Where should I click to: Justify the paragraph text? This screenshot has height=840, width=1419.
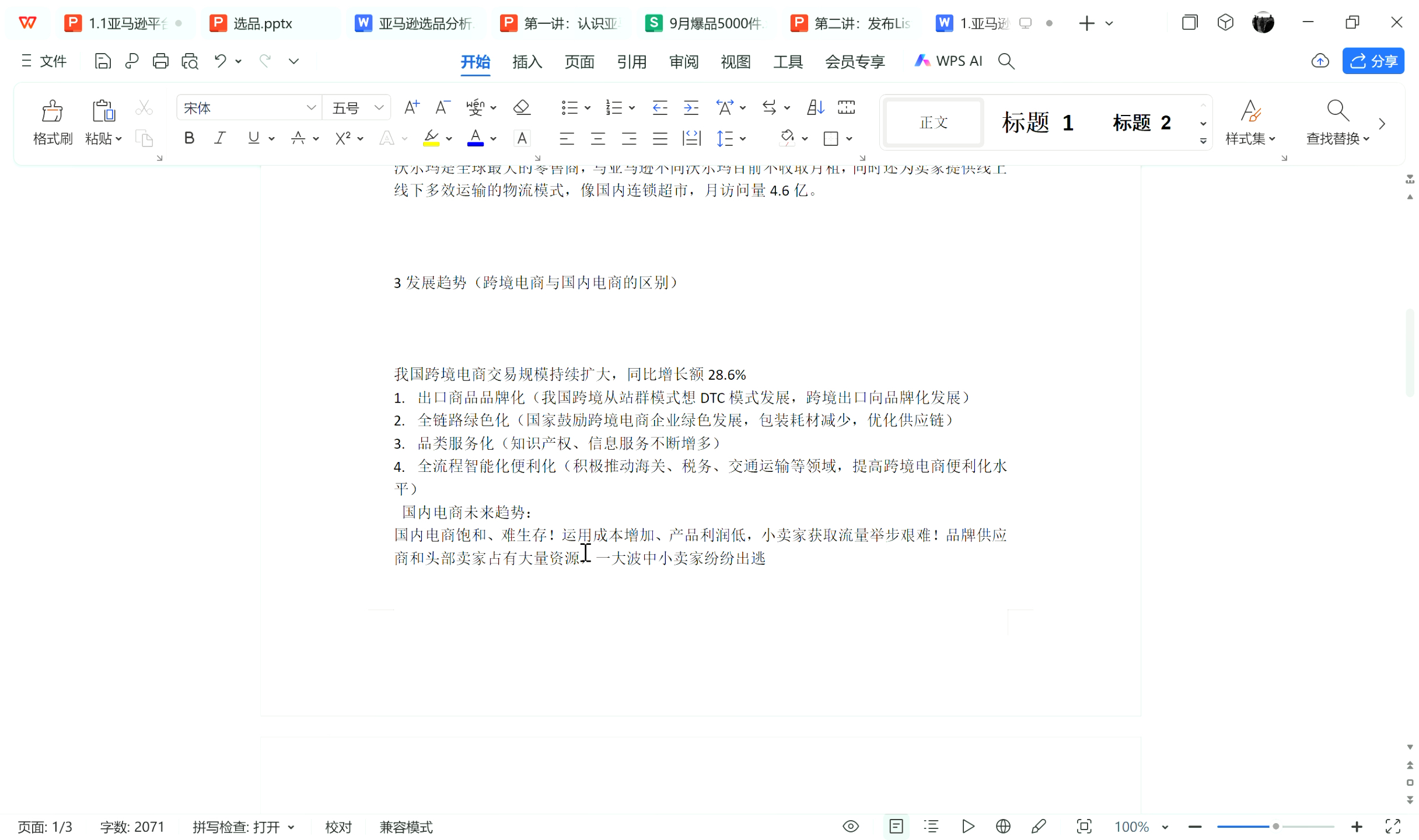(x=660, y=139)
